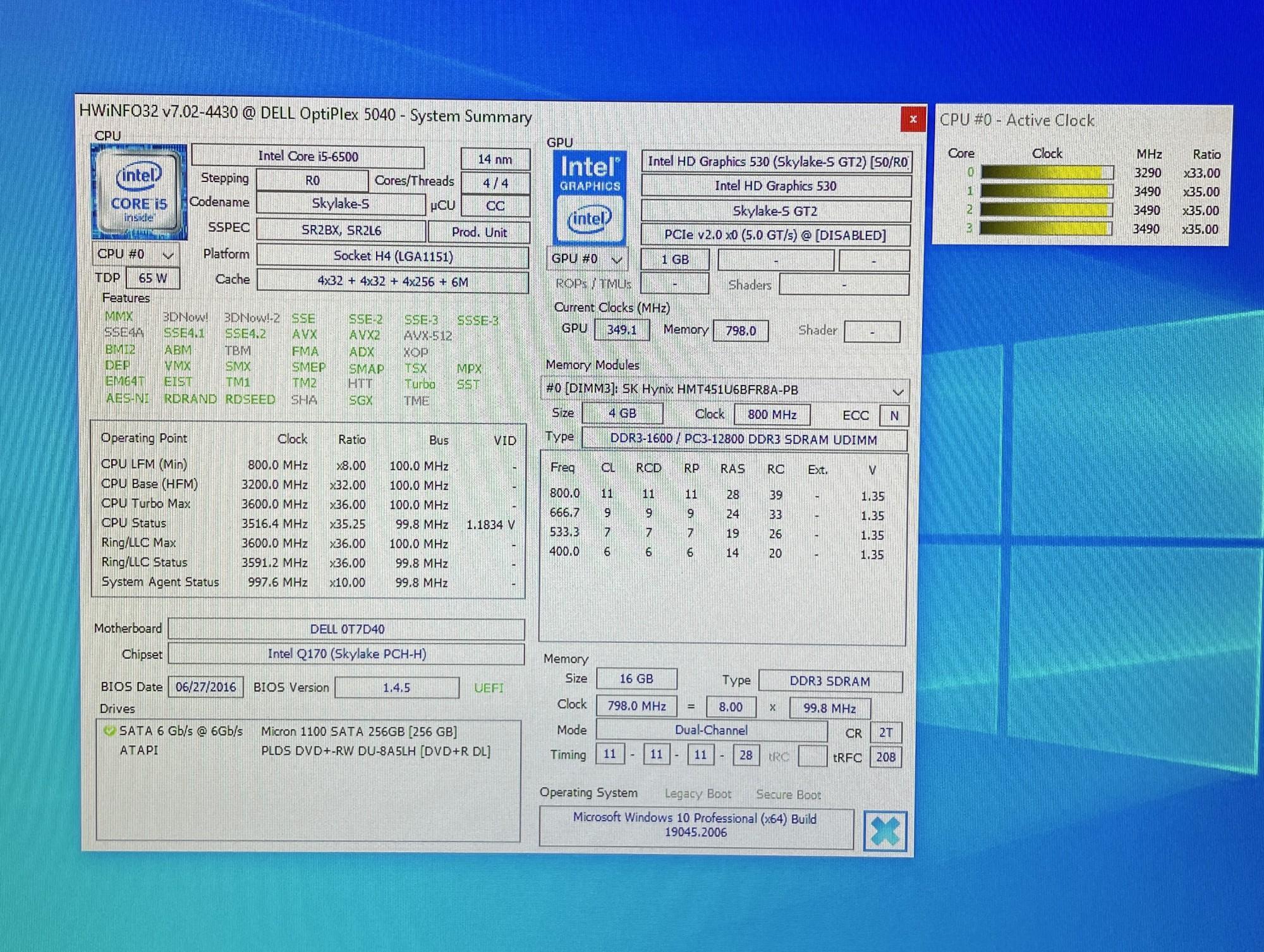
Task: Click the Intel Core i5-6500 name field
Action: (308, 156)
